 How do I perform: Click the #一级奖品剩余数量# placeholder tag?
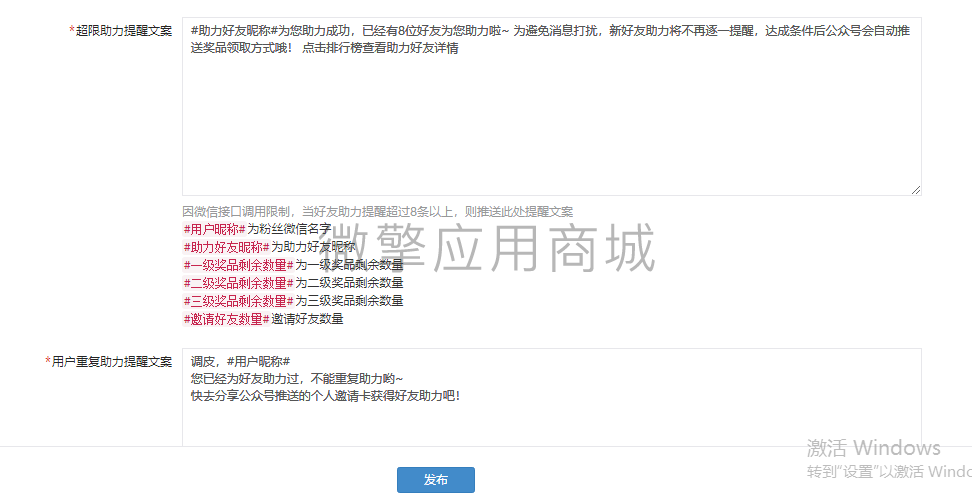pyautogui.click(x=238, y=265)
